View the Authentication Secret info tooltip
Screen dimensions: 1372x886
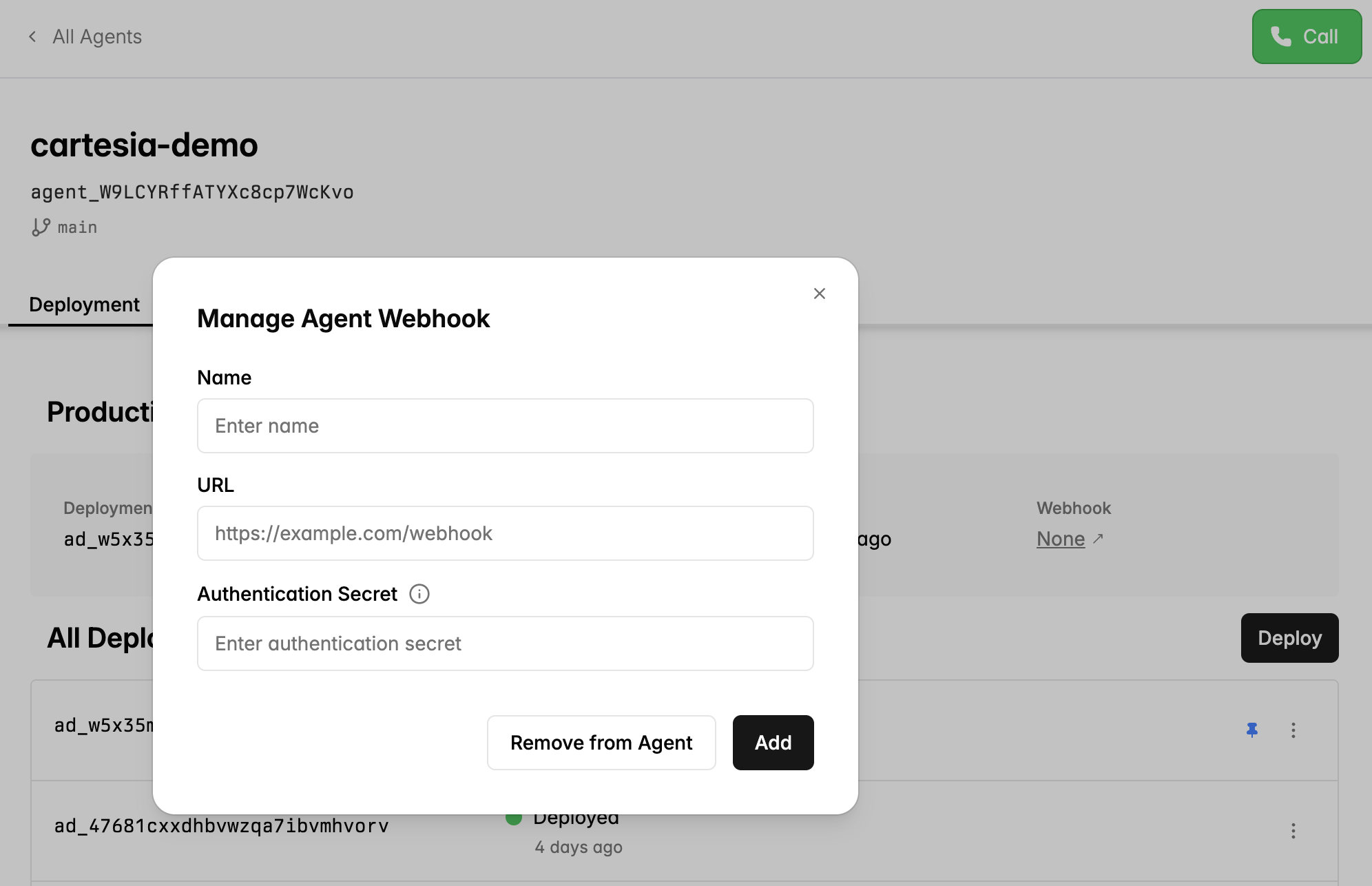[419, 593]
